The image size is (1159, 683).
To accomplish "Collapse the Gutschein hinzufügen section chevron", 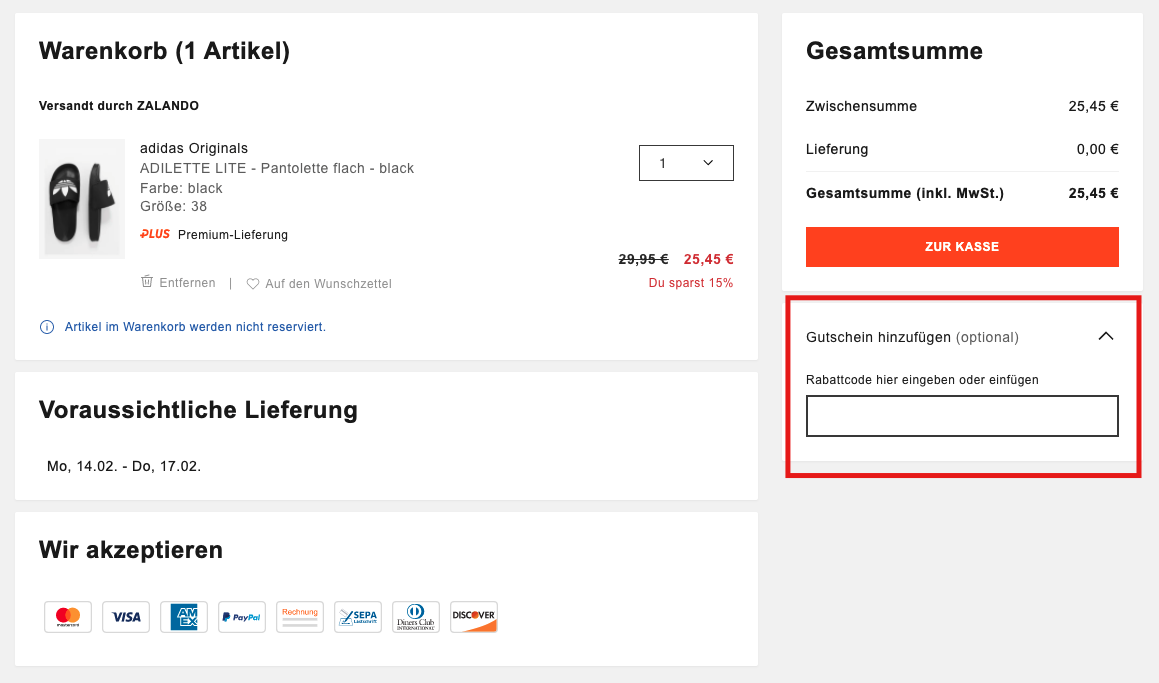I will [x=1106, y=336].
